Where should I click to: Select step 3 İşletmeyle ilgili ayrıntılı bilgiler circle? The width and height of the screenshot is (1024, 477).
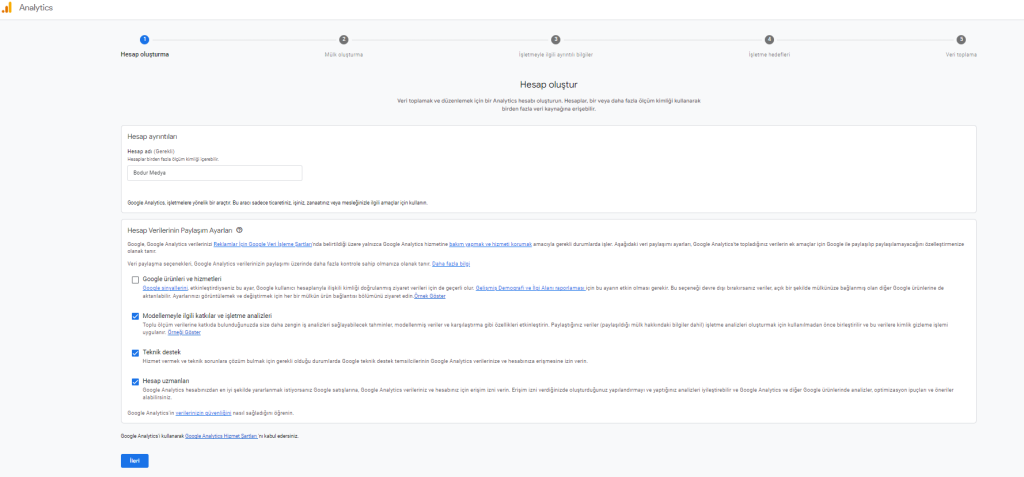[x=555, y=40]
